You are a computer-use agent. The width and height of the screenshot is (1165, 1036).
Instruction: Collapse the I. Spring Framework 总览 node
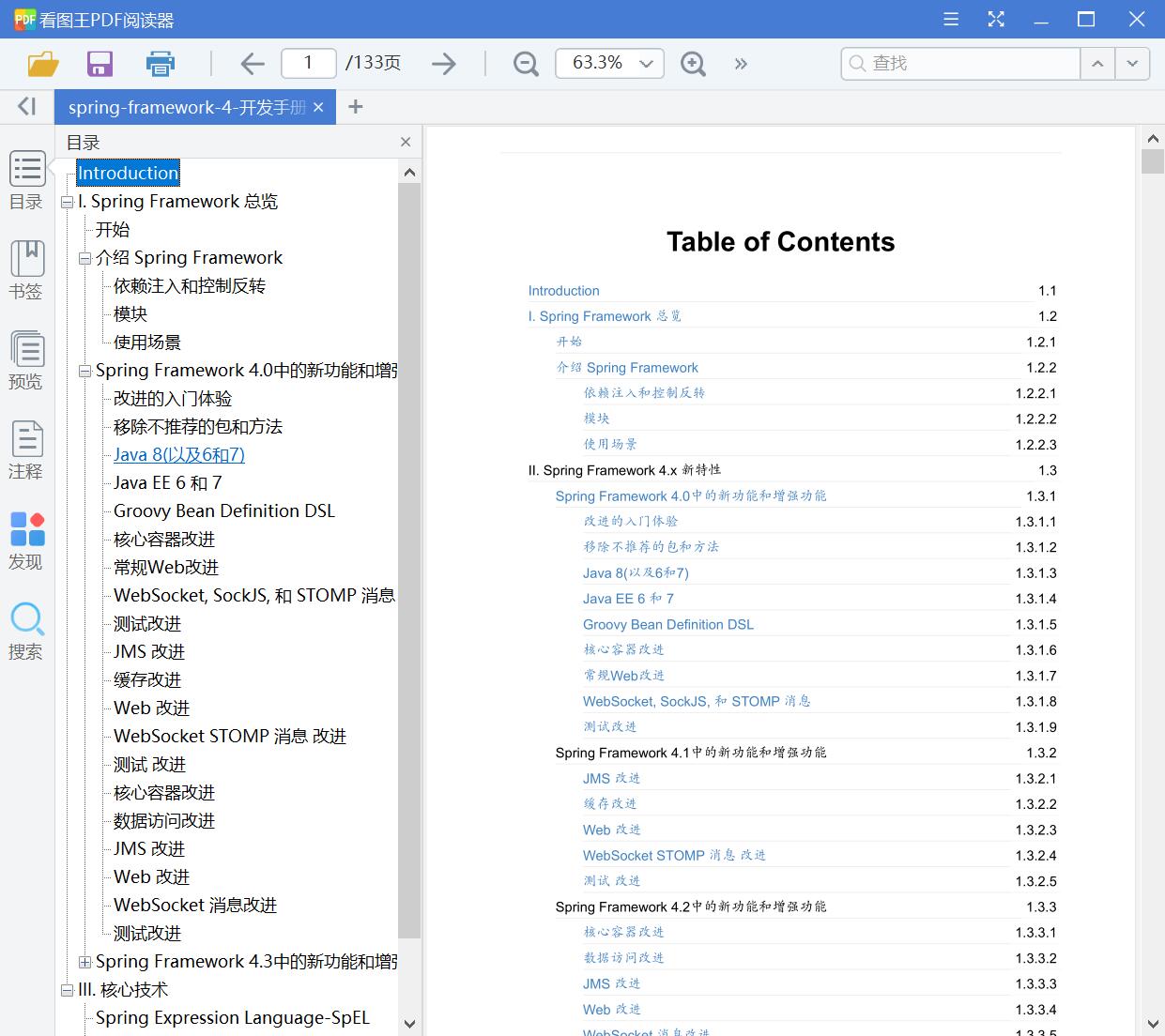(67, 202)
